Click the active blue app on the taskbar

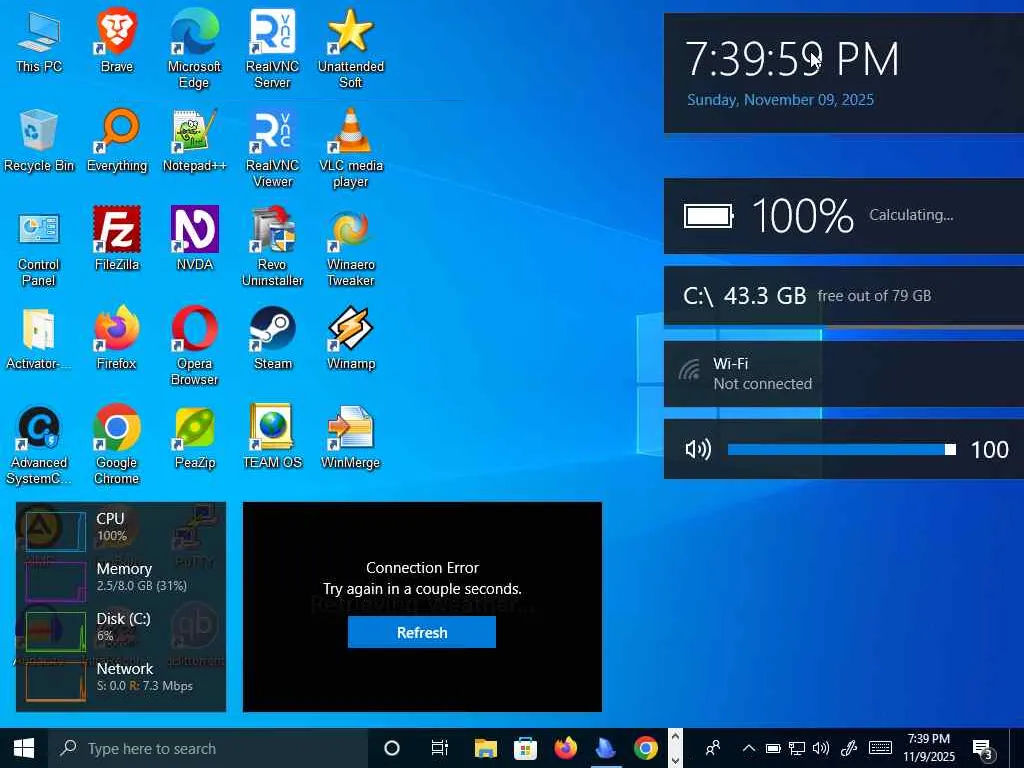605,748
